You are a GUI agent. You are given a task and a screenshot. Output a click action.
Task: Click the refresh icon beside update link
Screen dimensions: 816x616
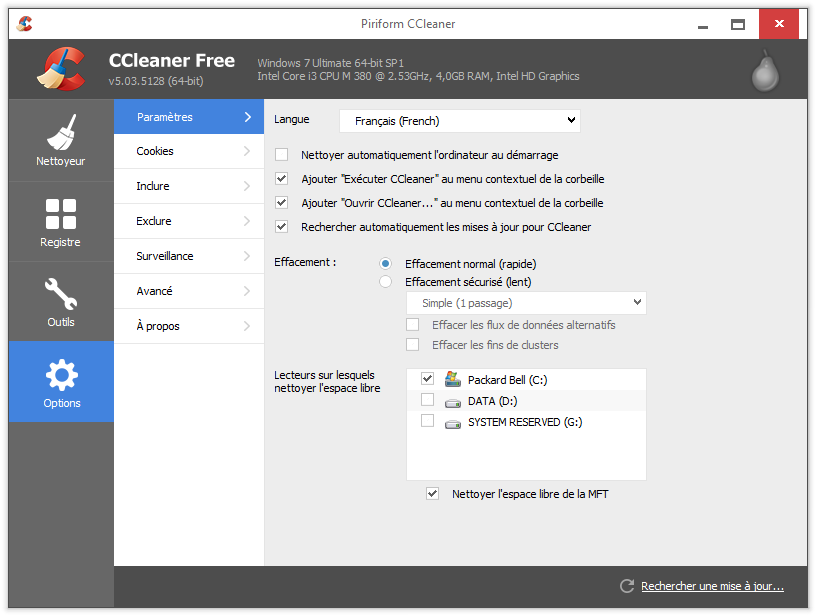click(627, 586)
